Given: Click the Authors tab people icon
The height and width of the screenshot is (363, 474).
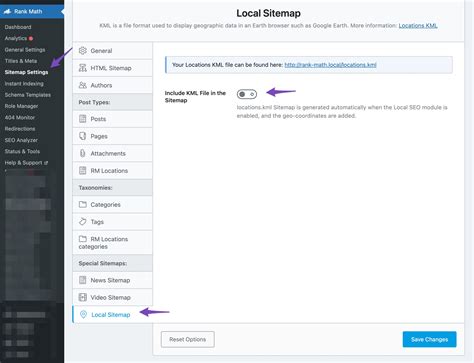Looking at the screenshot, I should (x=83, y=85).
